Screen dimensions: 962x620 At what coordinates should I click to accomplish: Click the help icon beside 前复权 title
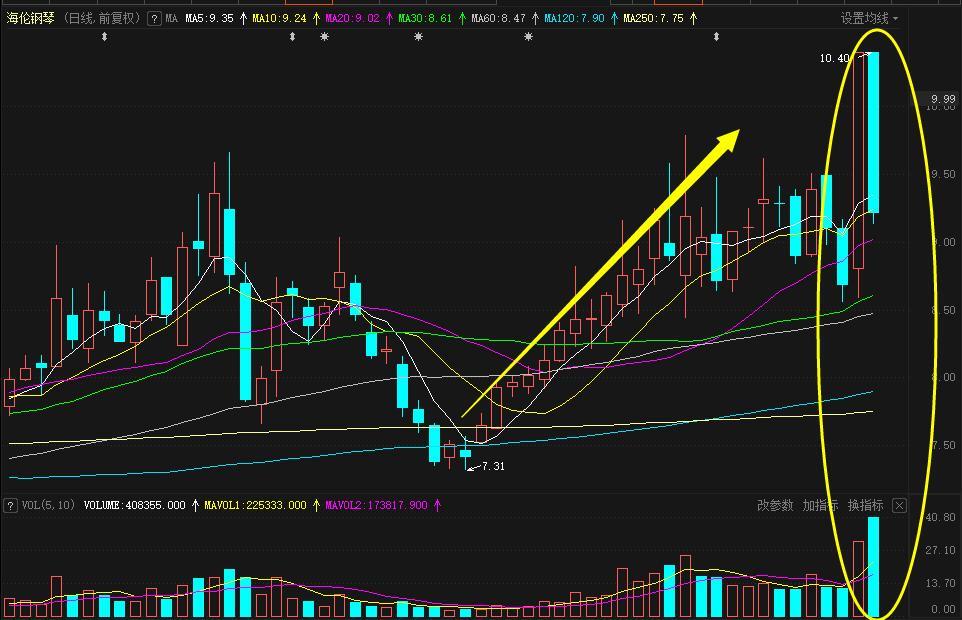[x=155, y=19]
